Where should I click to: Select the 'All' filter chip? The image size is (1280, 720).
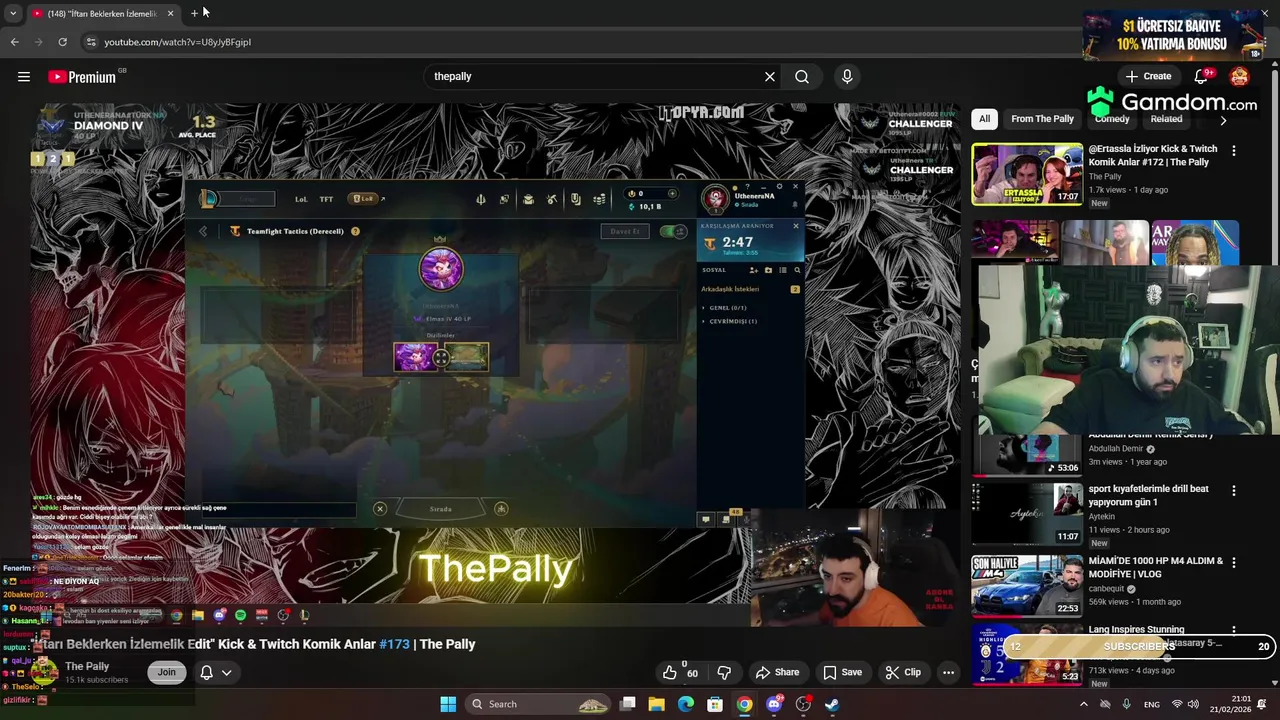click(x=984, y=119)
